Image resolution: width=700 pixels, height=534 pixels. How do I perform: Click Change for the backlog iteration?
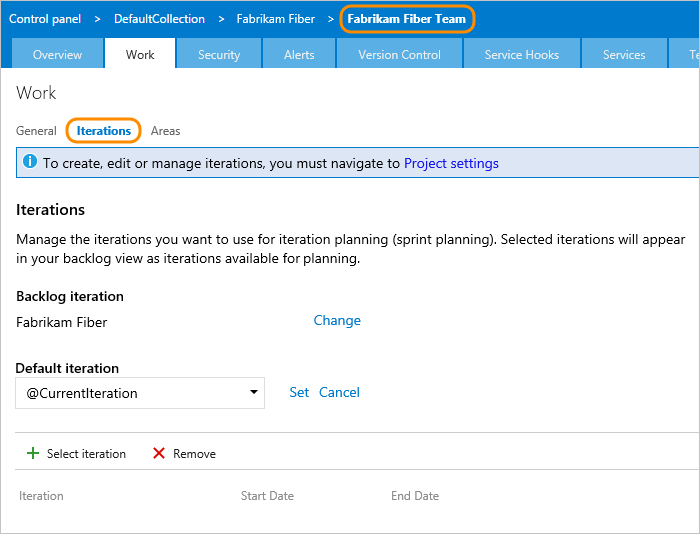click(337, 321)
